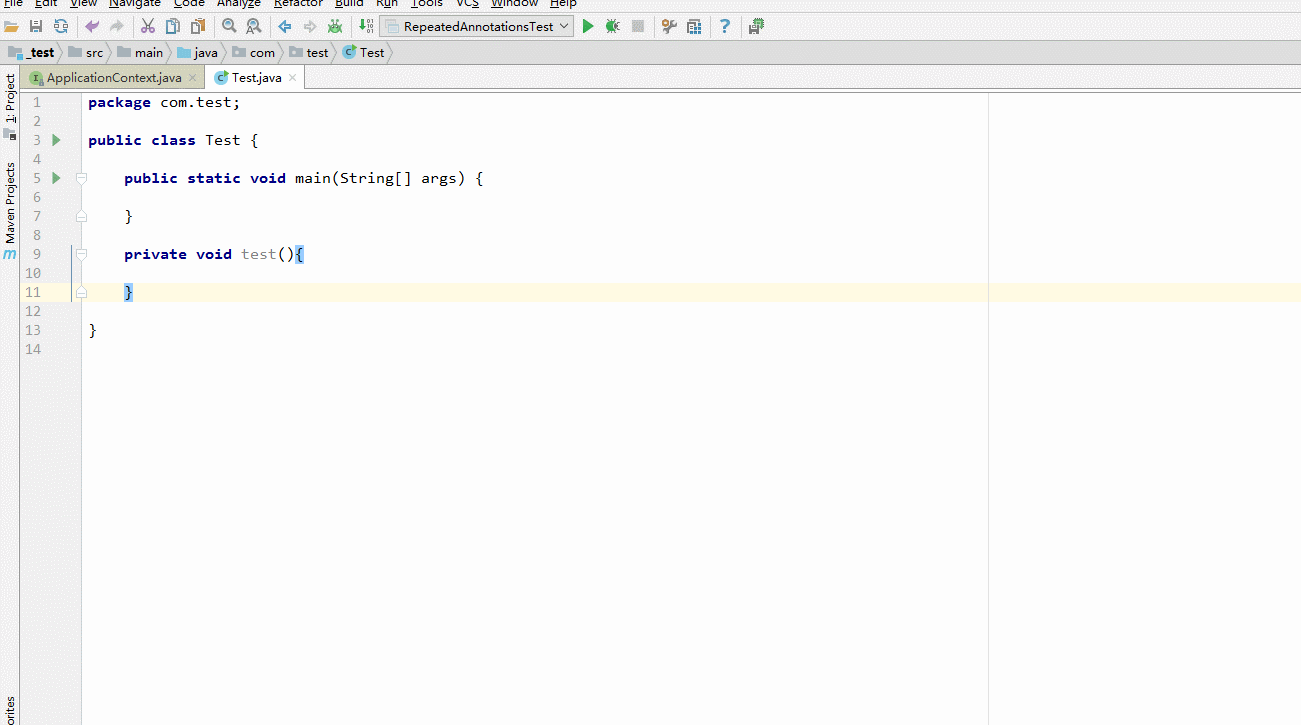Close the Test.java editor tab

(x=292, y=78)
